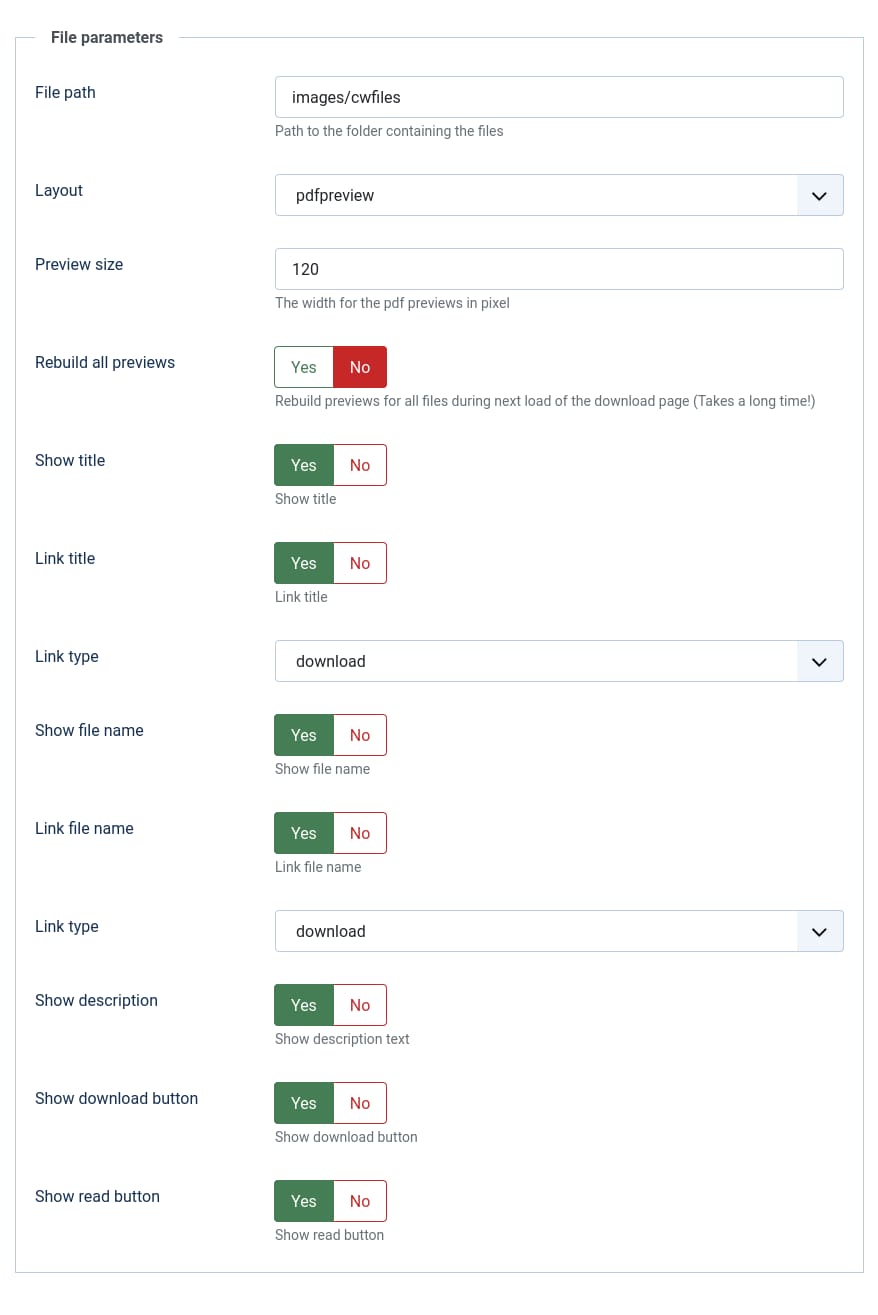
Task: Hide description by selecting No
Action: coord(360,1005)
